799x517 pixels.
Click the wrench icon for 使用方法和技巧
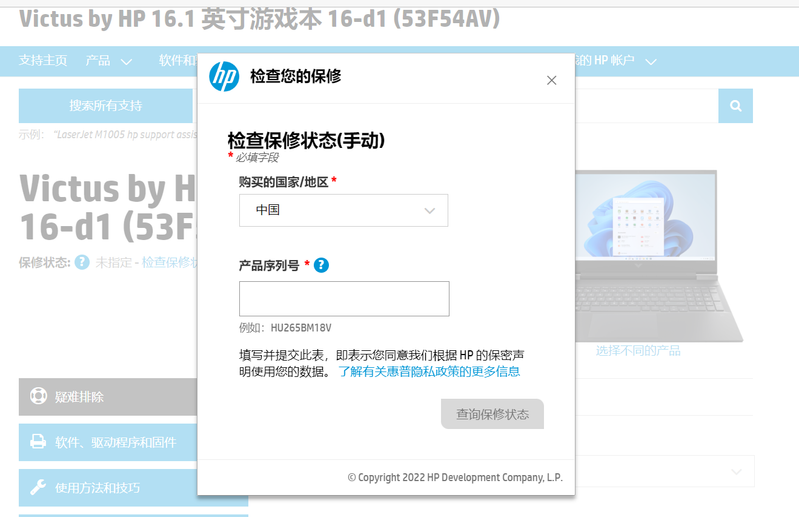(39, 488)
